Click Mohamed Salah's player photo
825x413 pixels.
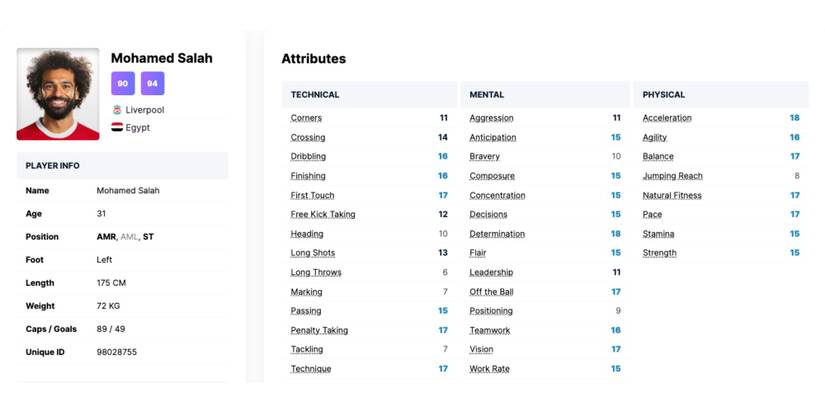click(x=58, y=94)
